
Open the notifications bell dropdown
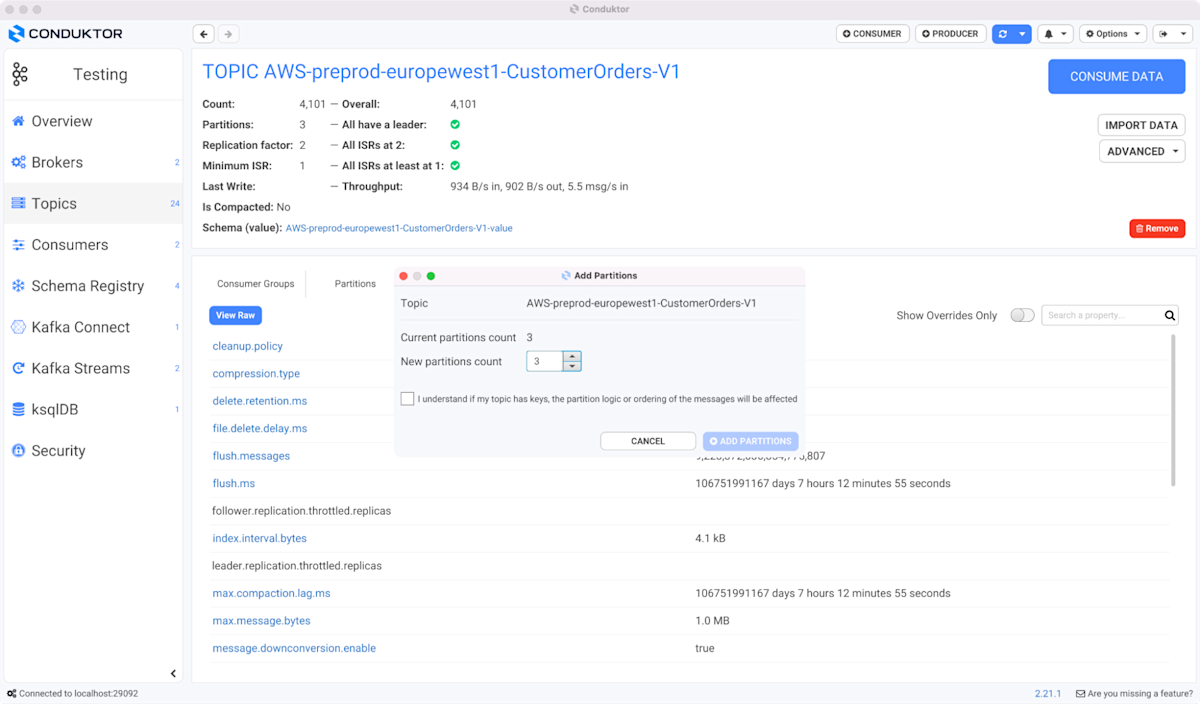[1055, 34]
